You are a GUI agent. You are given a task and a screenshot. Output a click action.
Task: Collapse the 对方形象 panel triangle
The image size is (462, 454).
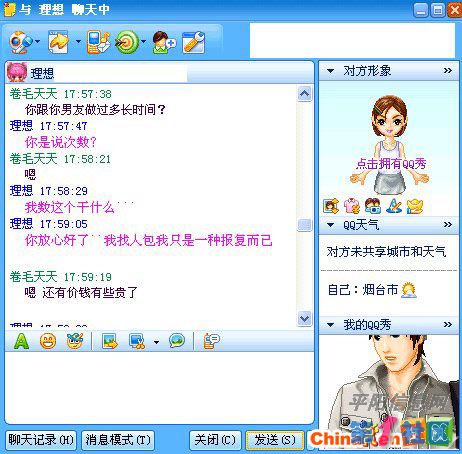pos(331,71)
